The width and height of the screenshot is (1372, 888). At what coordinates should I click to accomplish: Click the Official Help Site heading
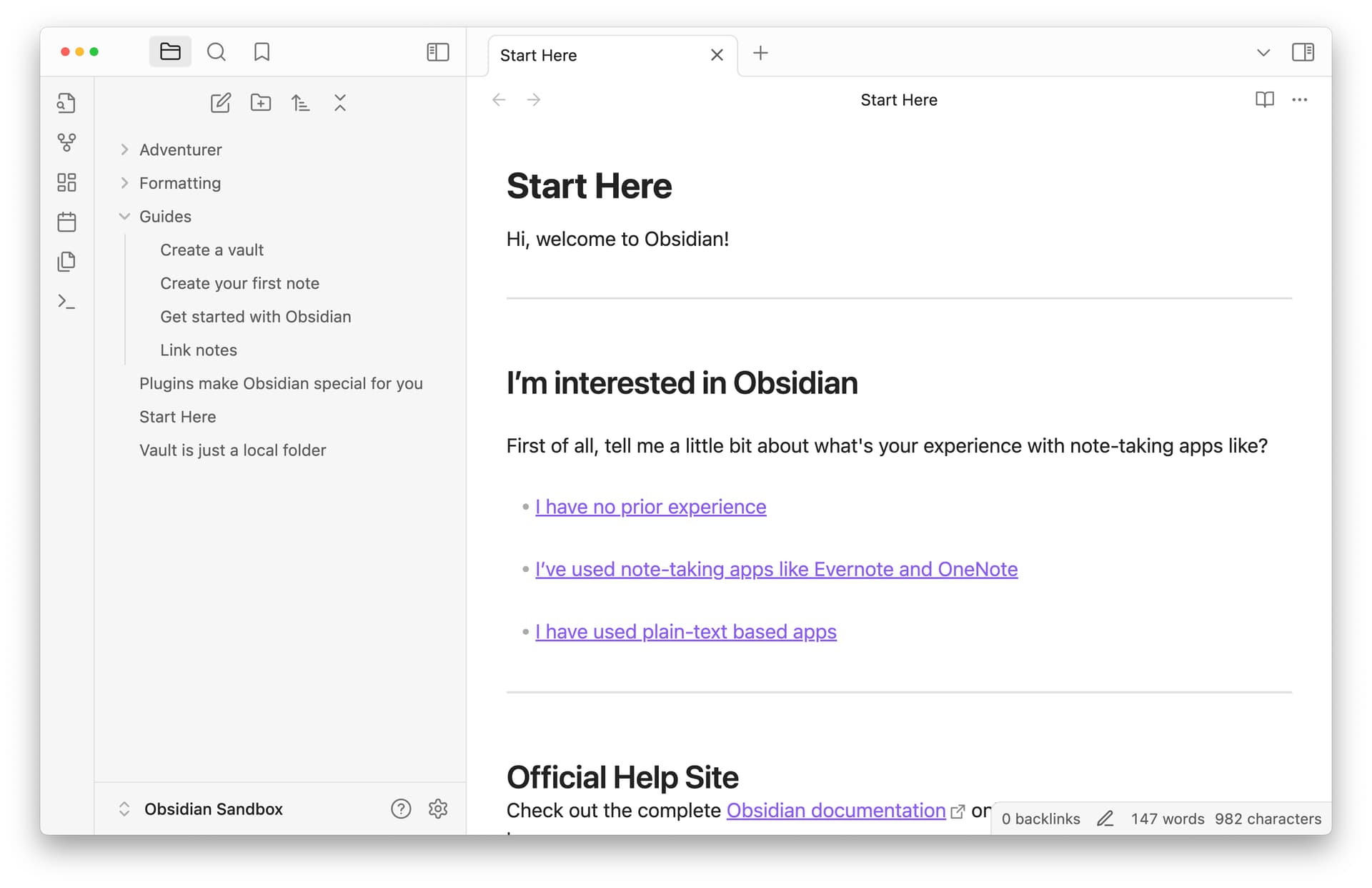point(622,778)
